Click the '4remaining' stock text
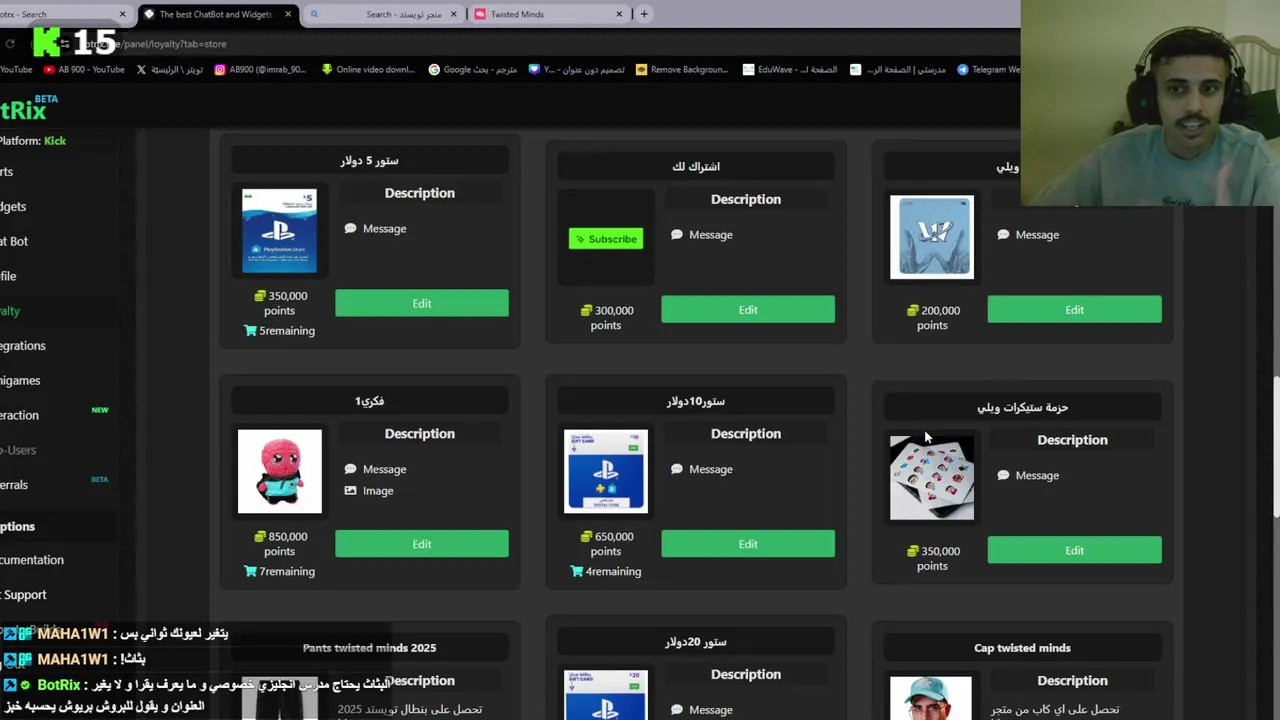Image resolution: width=1280 pixels, height=720 pixels. [613, 572]
